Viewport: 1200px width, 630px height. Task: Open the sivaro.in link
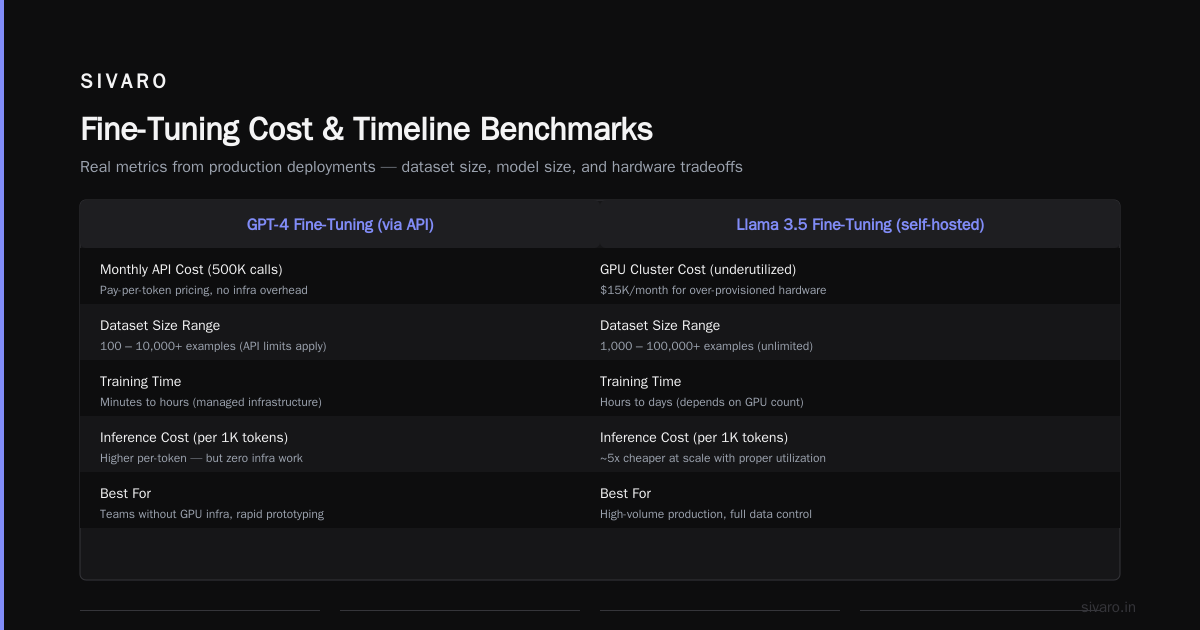1108,607
